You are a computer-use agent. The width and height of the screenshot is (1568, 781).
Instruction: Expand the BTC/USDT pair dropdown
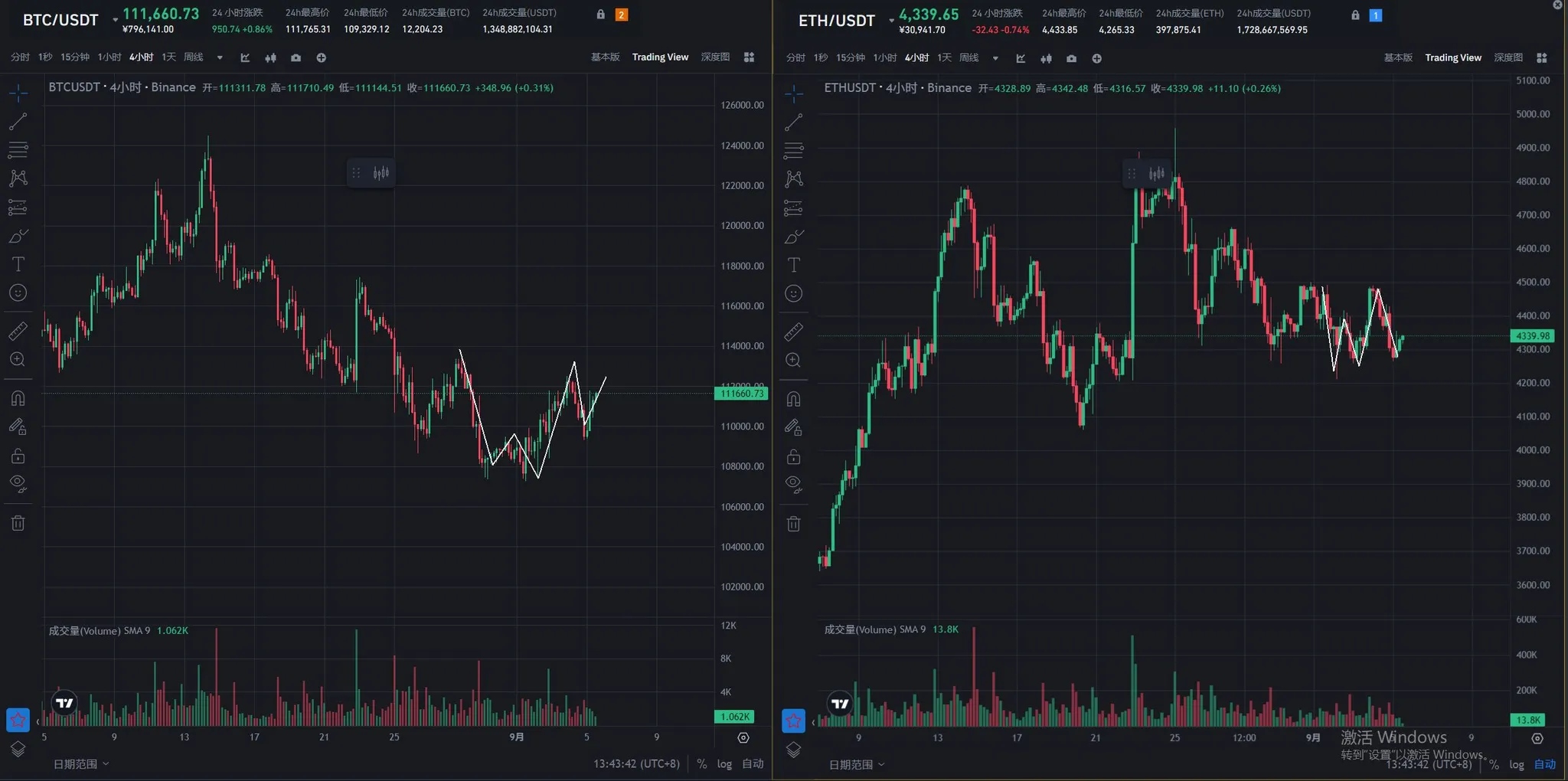tap(116, 20)
